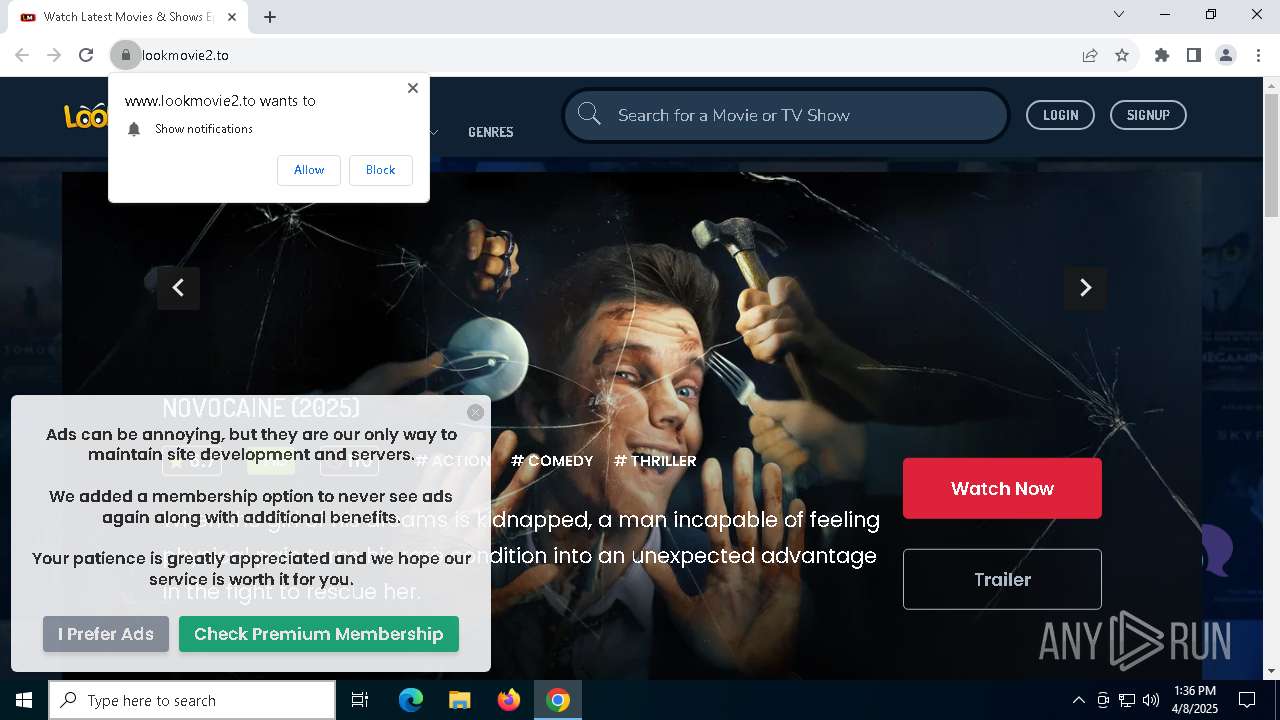Open the Windows Start menu
The height and width of the screenshot is (720, 1280).
pos(24,700)
